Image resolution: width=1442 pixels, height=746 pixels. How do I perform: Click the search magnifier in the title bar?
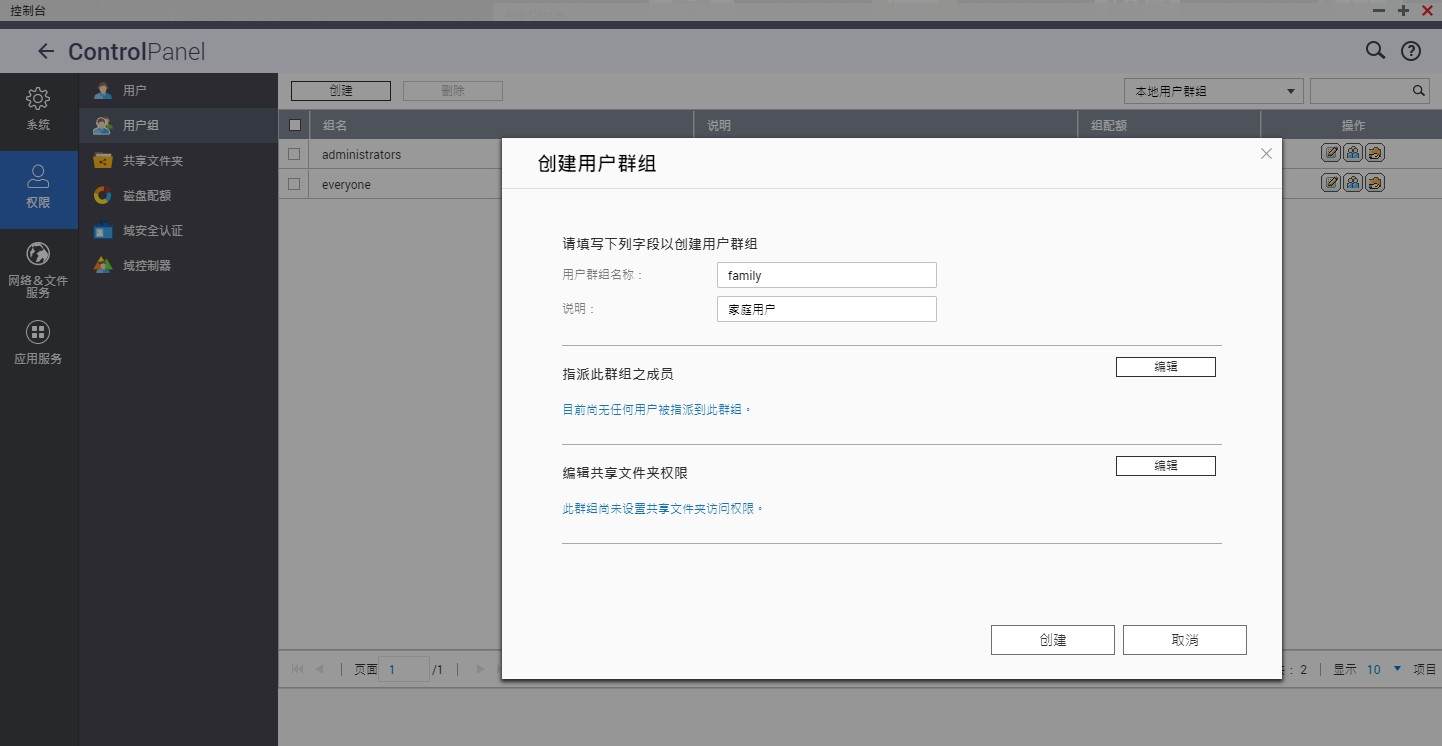(1375, 50)
